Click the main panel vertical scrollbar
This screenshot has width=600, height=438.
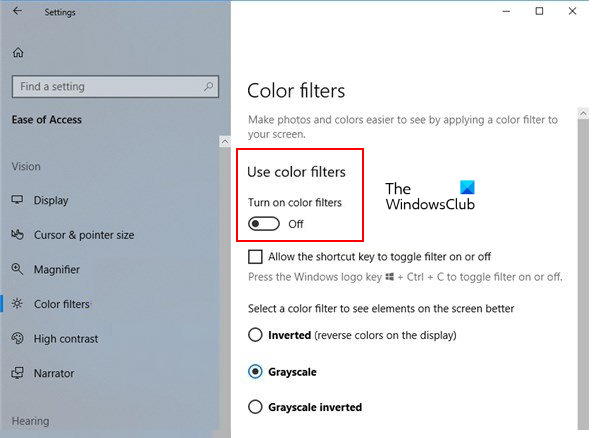(x=583, y=250)
